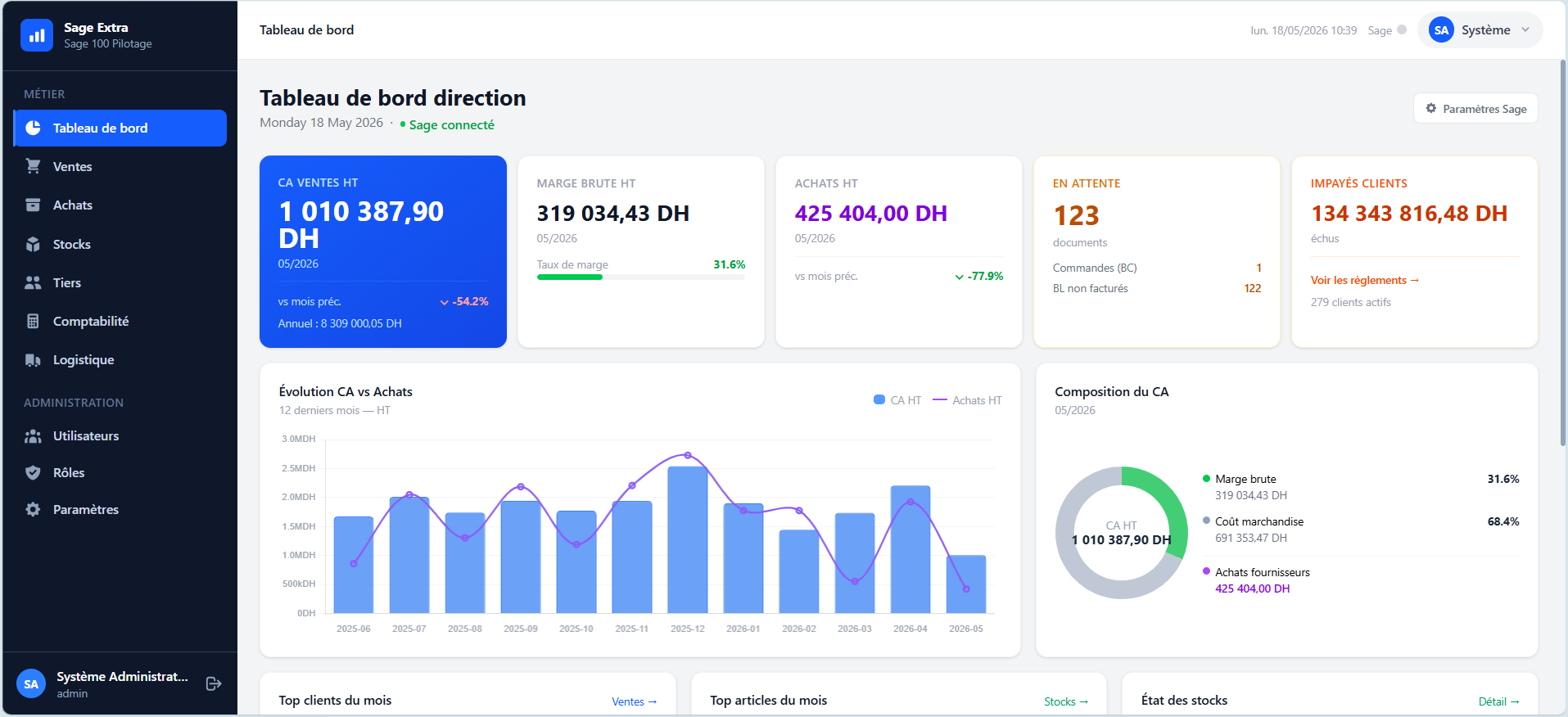Click the logout icon beside Système Administrateur
1568x717 pixels.
point(214,683)
